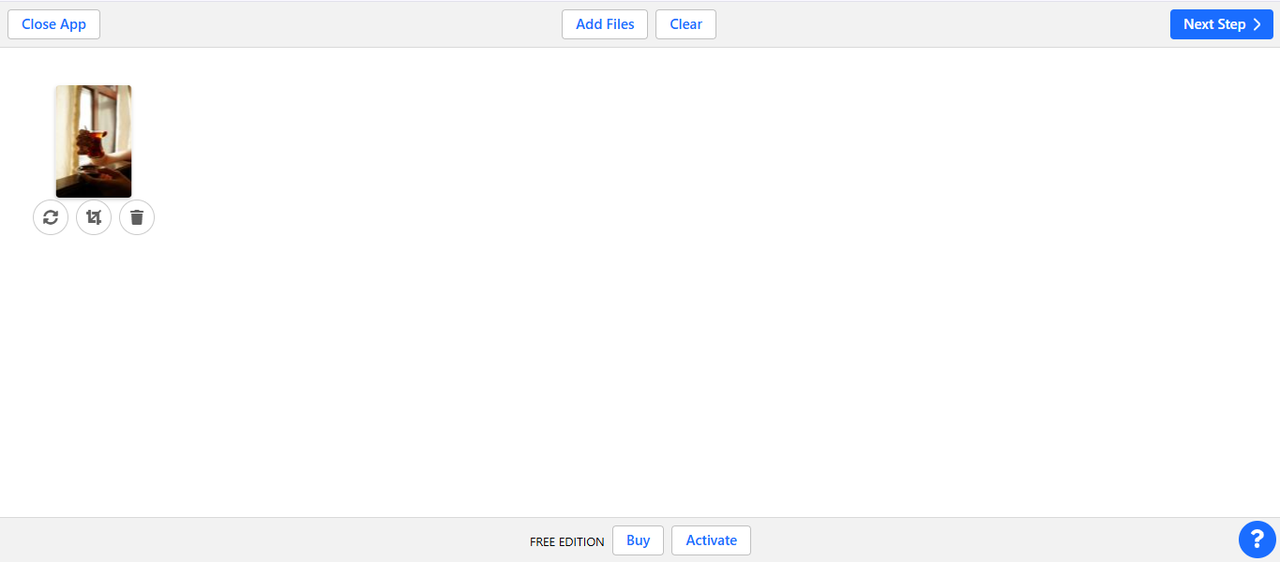Click the Close App button
The width and height of the screenshot is (1280, 562).
[x=54, y=24]
